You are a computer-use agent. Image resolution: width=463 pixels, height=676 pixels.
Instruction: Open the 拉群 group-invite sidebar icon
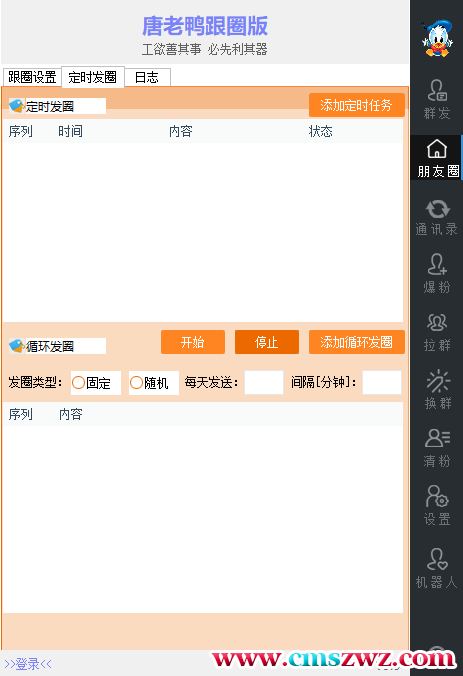pos(437,332)
